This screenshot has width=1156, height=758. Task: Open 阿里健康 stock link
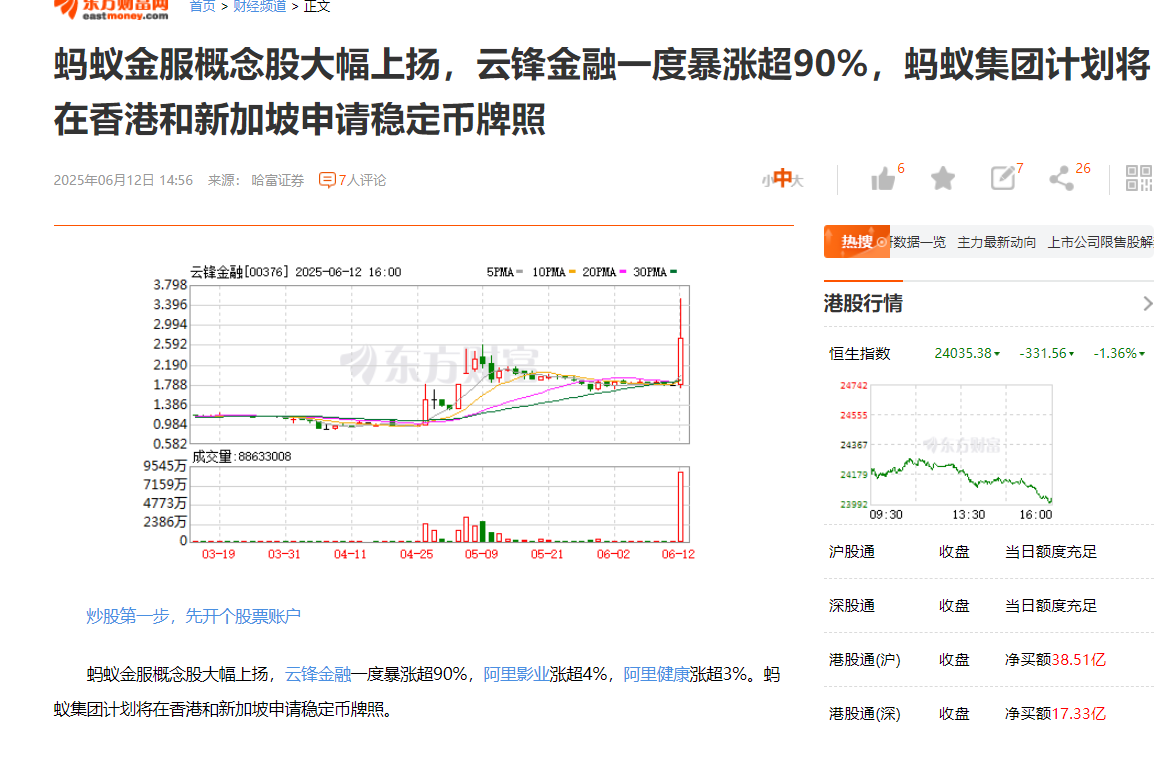pos(656,675)
